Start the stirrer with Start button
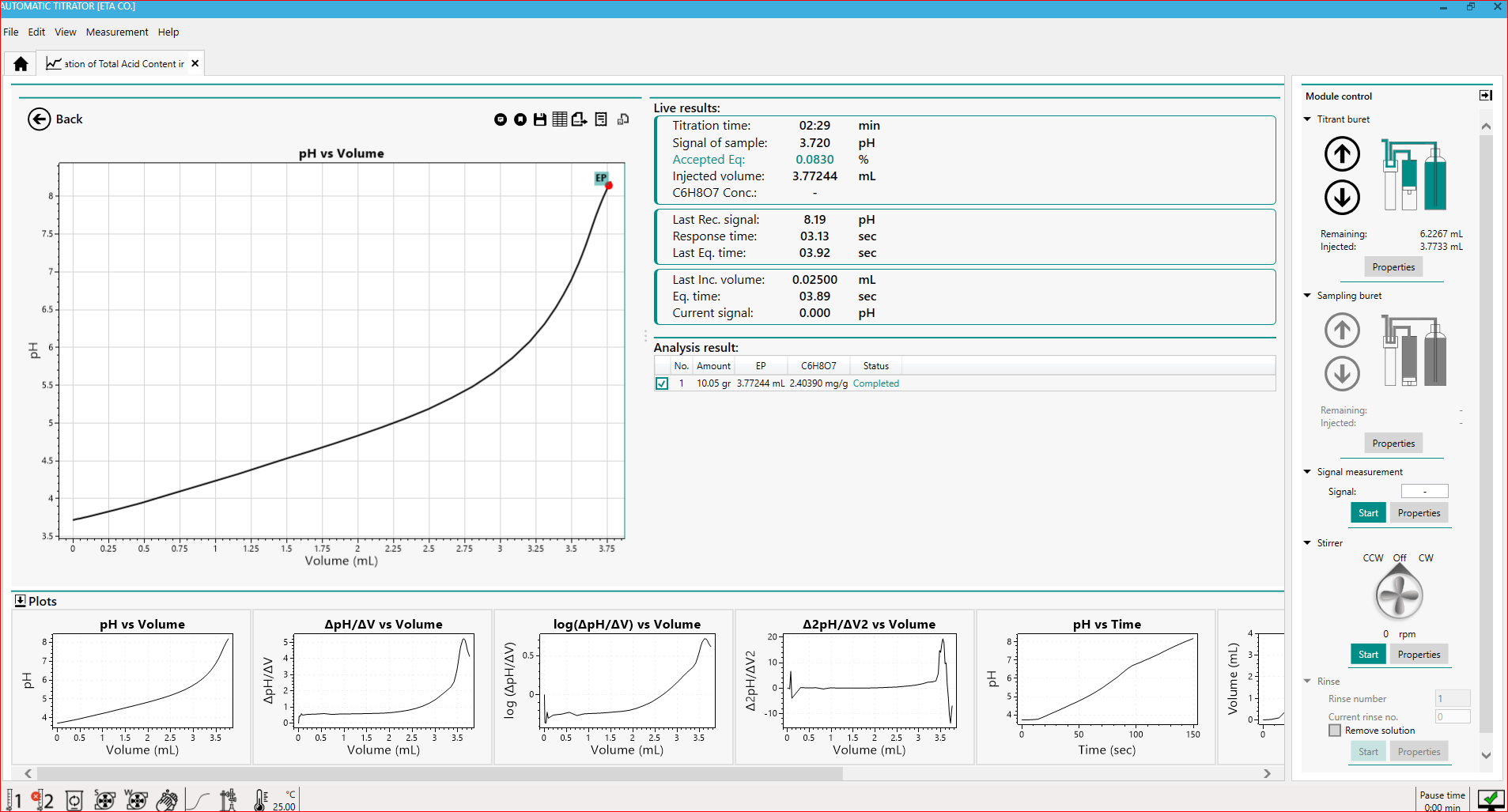Image resolution: width=1508 pixels, height=812 pixels. tap(1368, 655)
